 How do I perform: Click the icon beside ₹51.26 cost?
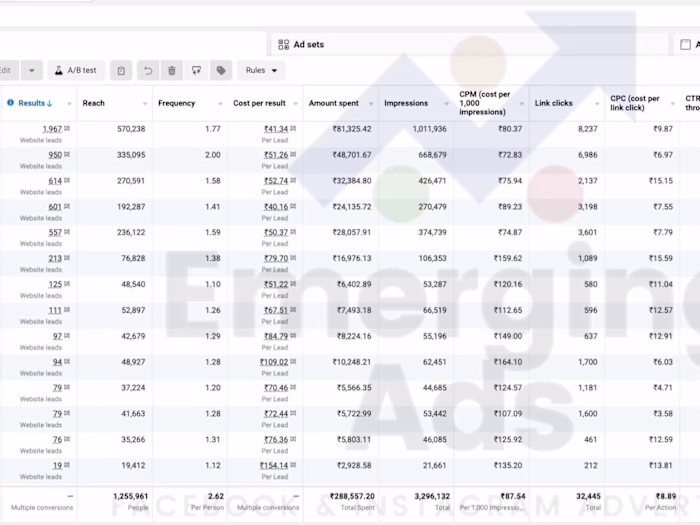point(293,154)
